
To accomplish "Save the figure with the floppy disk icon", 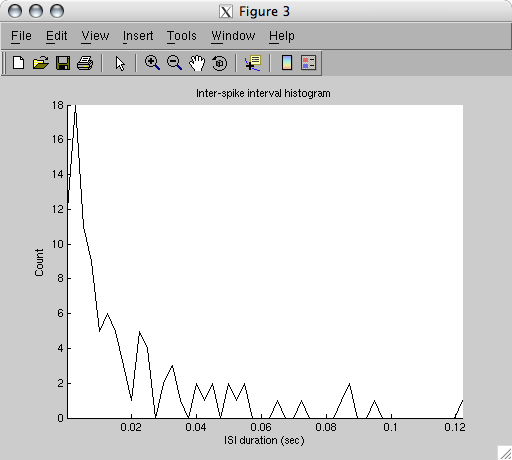I will (63, 63).
